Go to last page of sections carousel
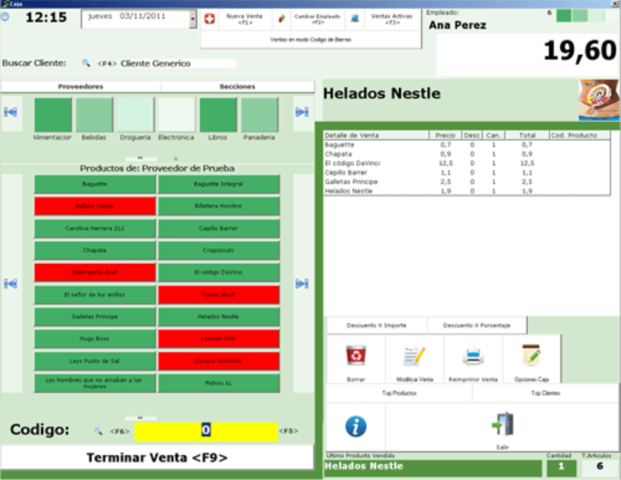Screen dimensions: 621x480 tap(302, 112)
